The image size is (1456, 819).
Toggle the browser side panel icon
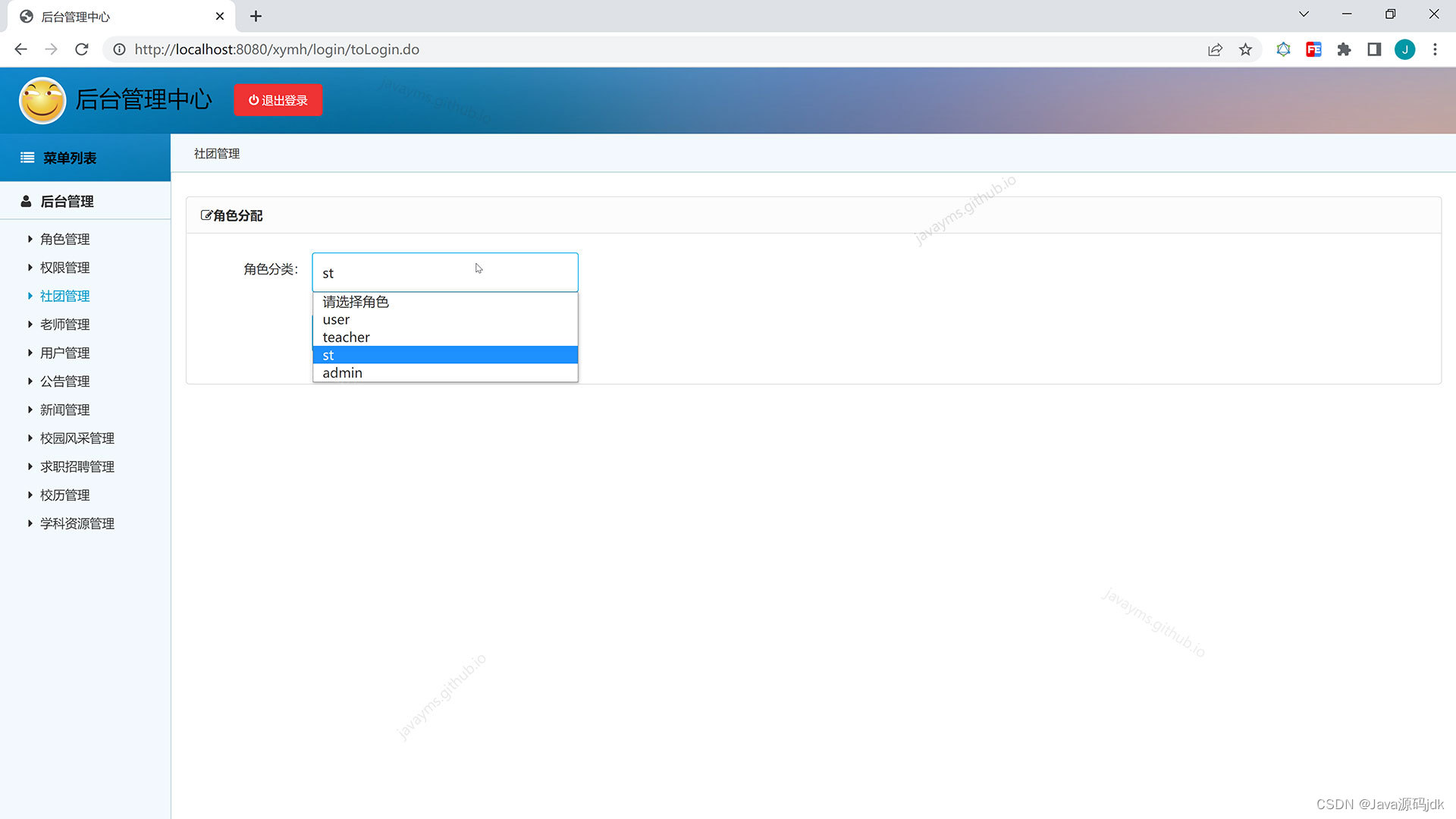(1374, 49)
